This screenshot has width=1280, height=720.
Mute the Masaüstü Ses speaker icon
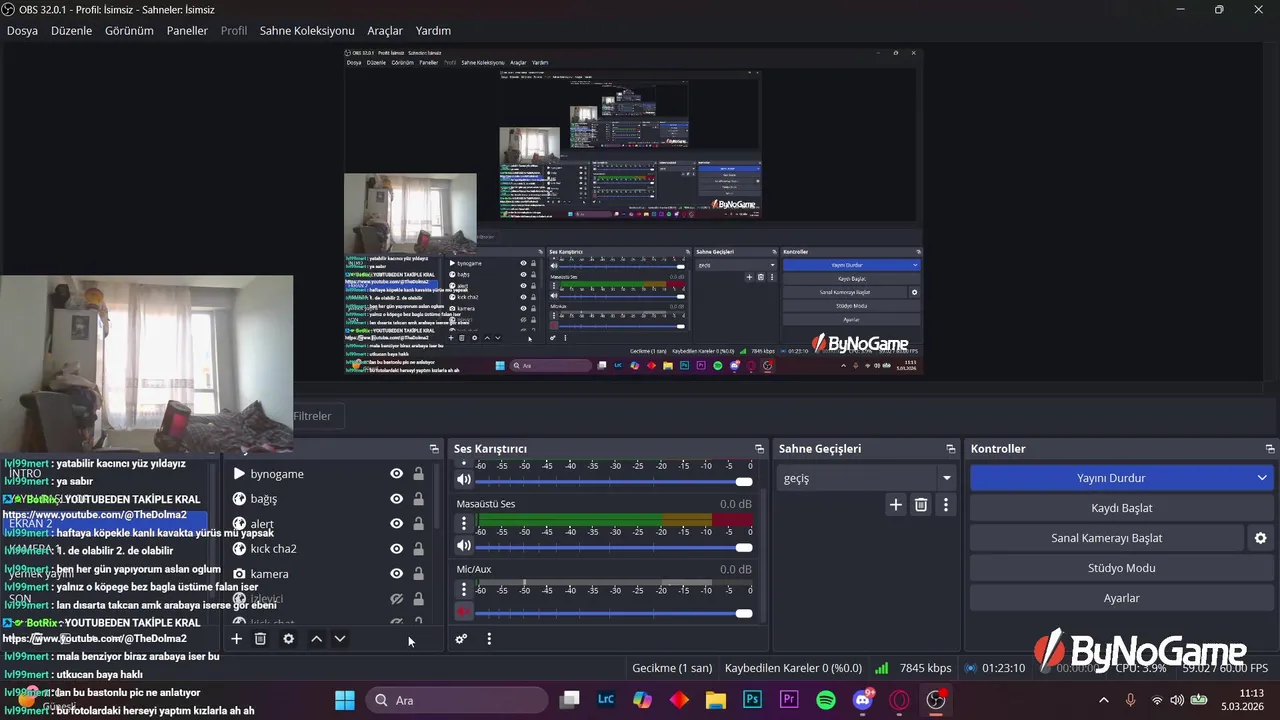tap(464, 546)
